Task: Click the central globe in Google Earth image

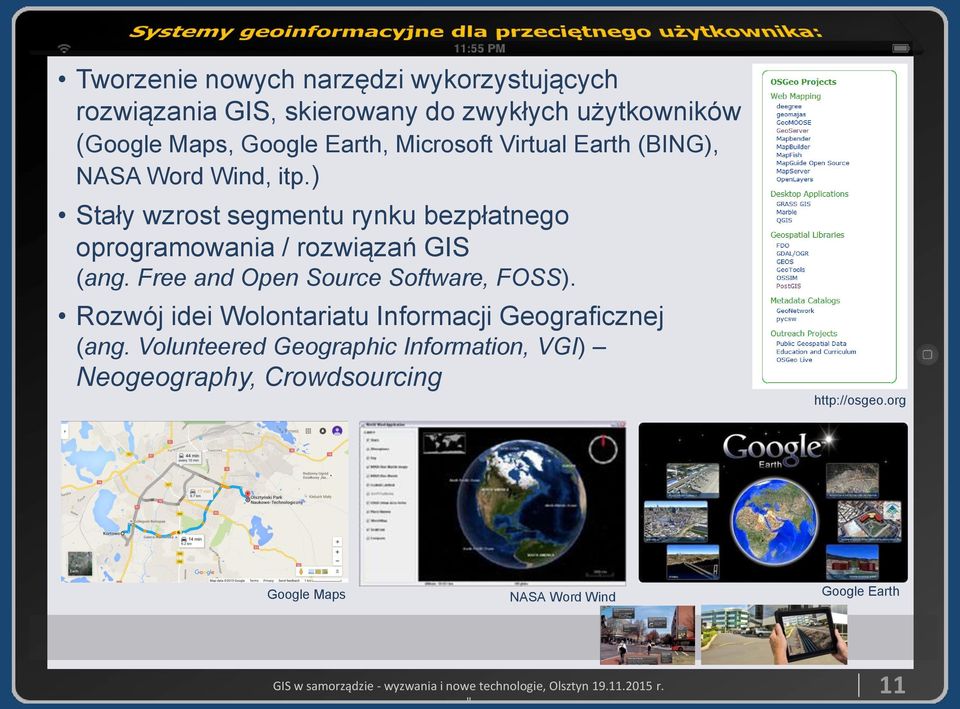Action: click(x=774, y=521)
